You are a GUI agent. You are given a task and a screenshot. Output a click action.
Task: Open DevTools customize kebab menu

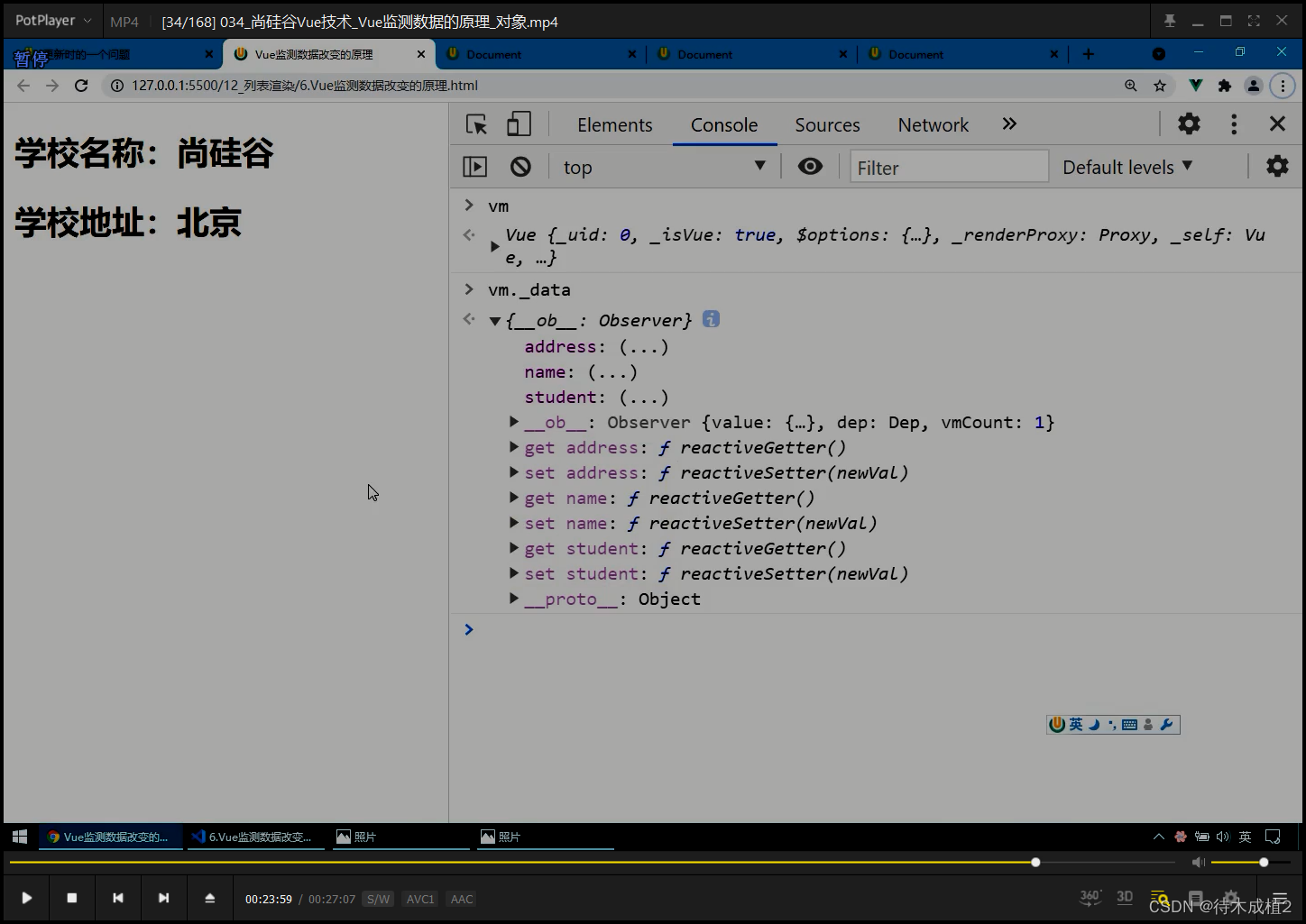point(1234,124)
